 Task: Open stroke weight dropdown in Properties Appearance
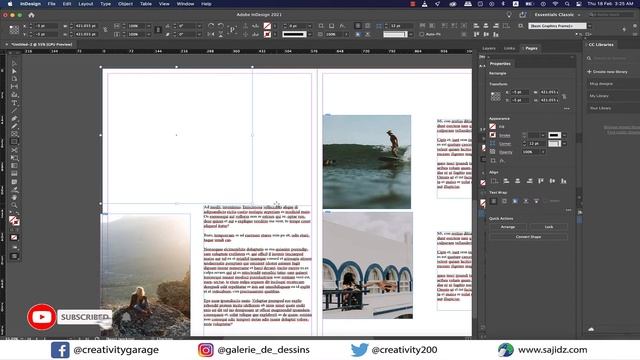pos(543,135)
